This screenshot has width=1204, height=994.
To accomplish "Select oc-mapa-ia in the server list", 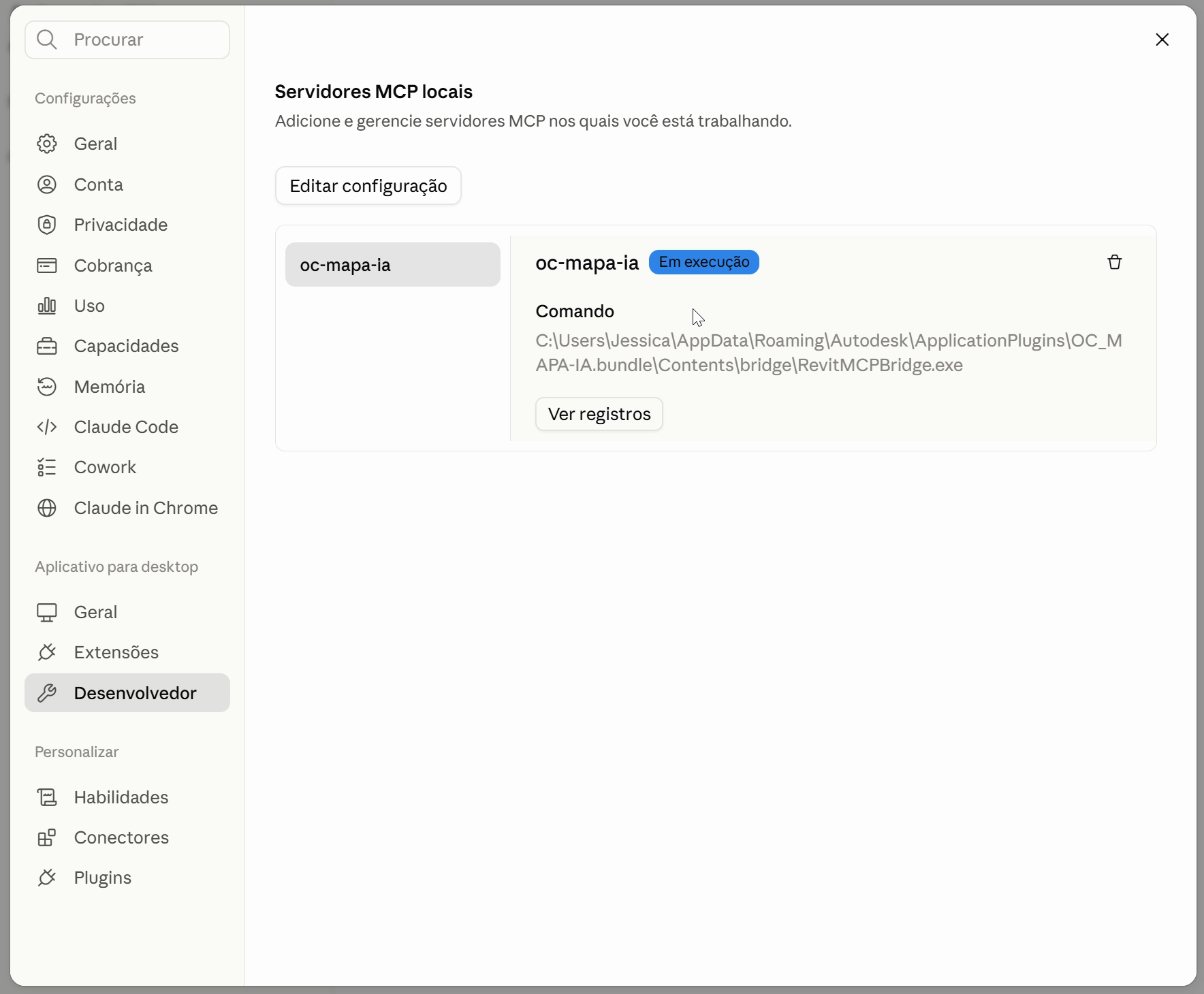I will pyautogui.click(x=393, y=265).
